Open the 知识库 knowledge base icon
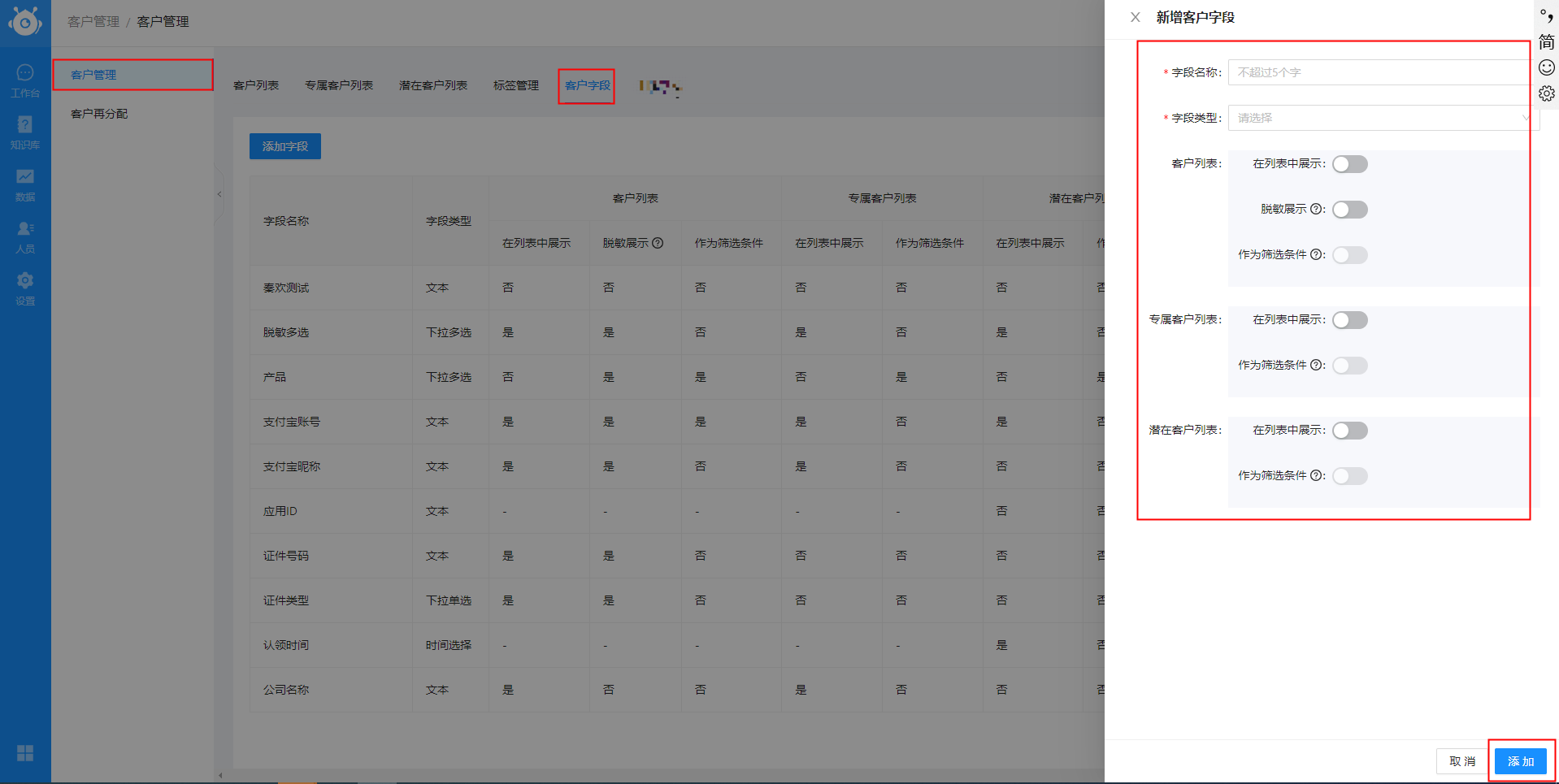Image resolution: width=1559 pixels, height=784 pixels. point(25,130)
